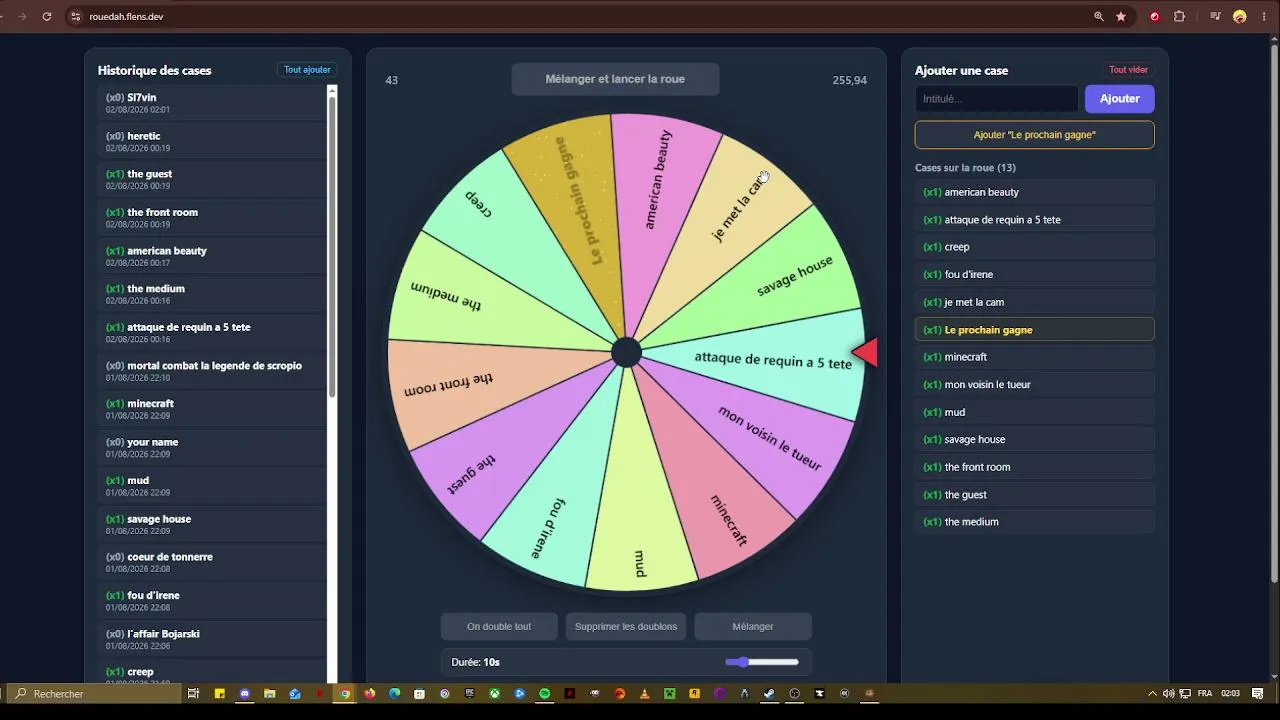Image resolution: width=1280 pixels, height=720 pixels.
Task: Open Spotify from the taskbar
Action: [x=545, y=693]
